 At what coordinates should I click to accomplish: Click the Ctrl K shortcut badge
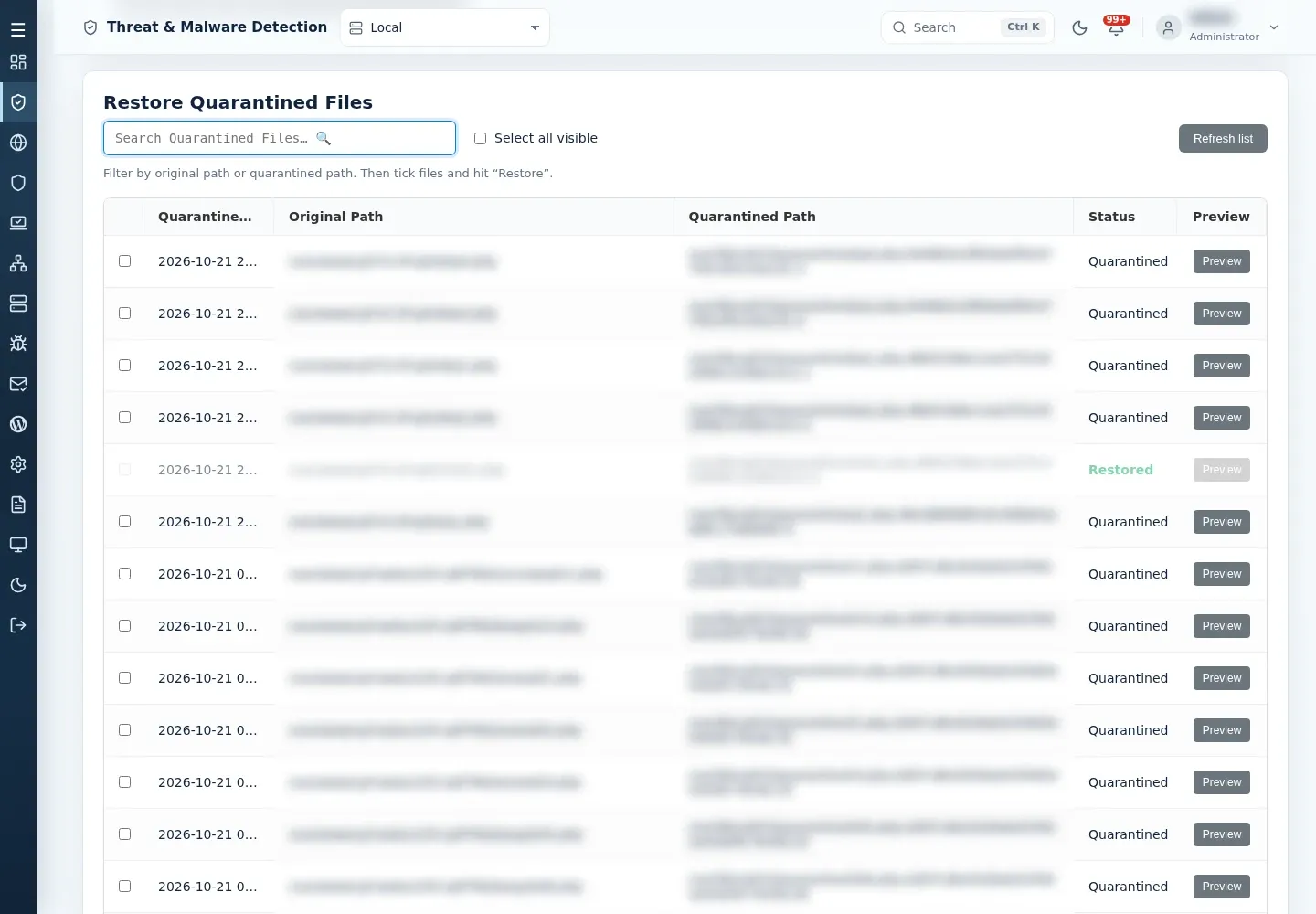pyautogui.click(x=1024, y=27)
